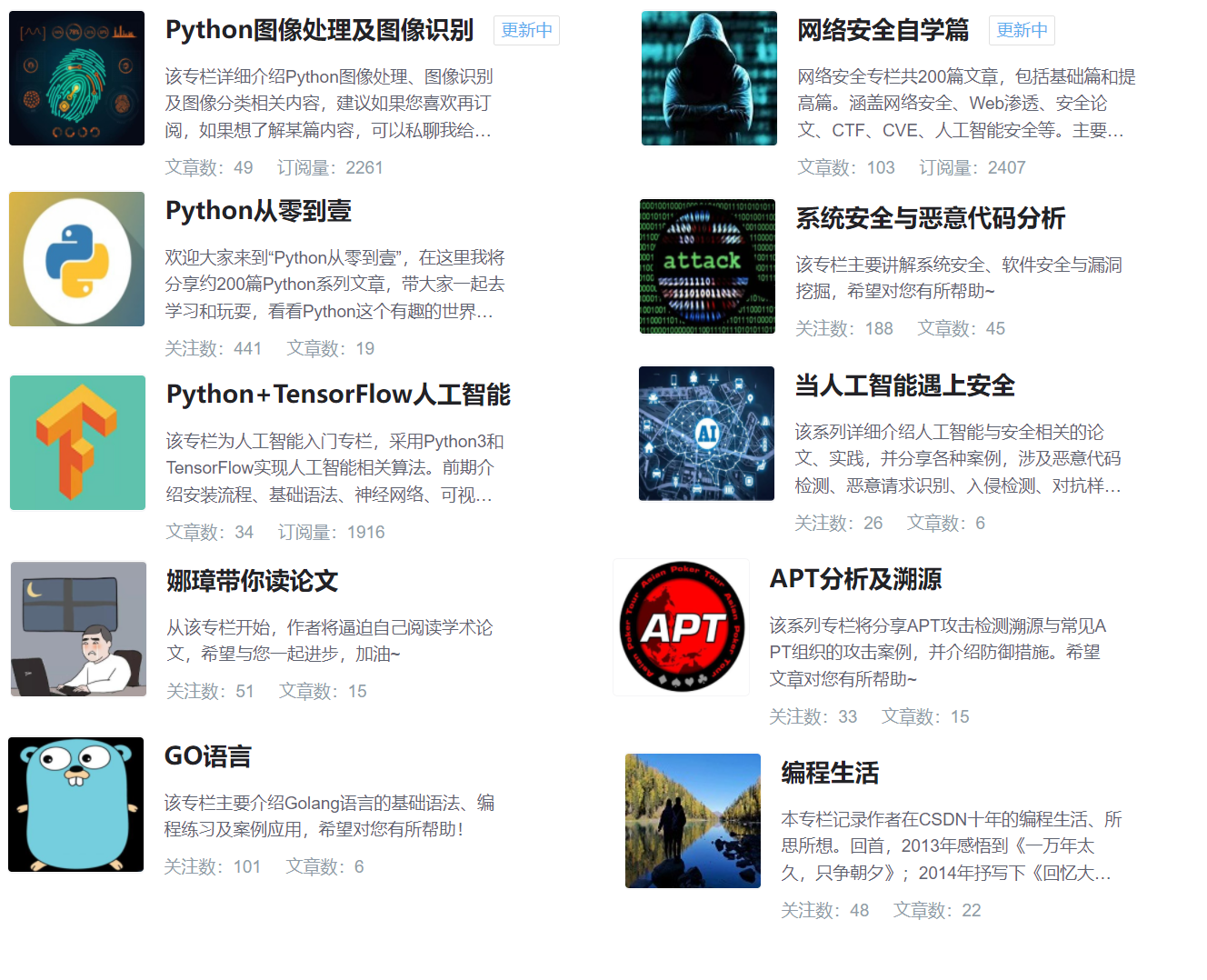Select the AI city graphic for 当人工智能遇上安全

coord(707,434)
